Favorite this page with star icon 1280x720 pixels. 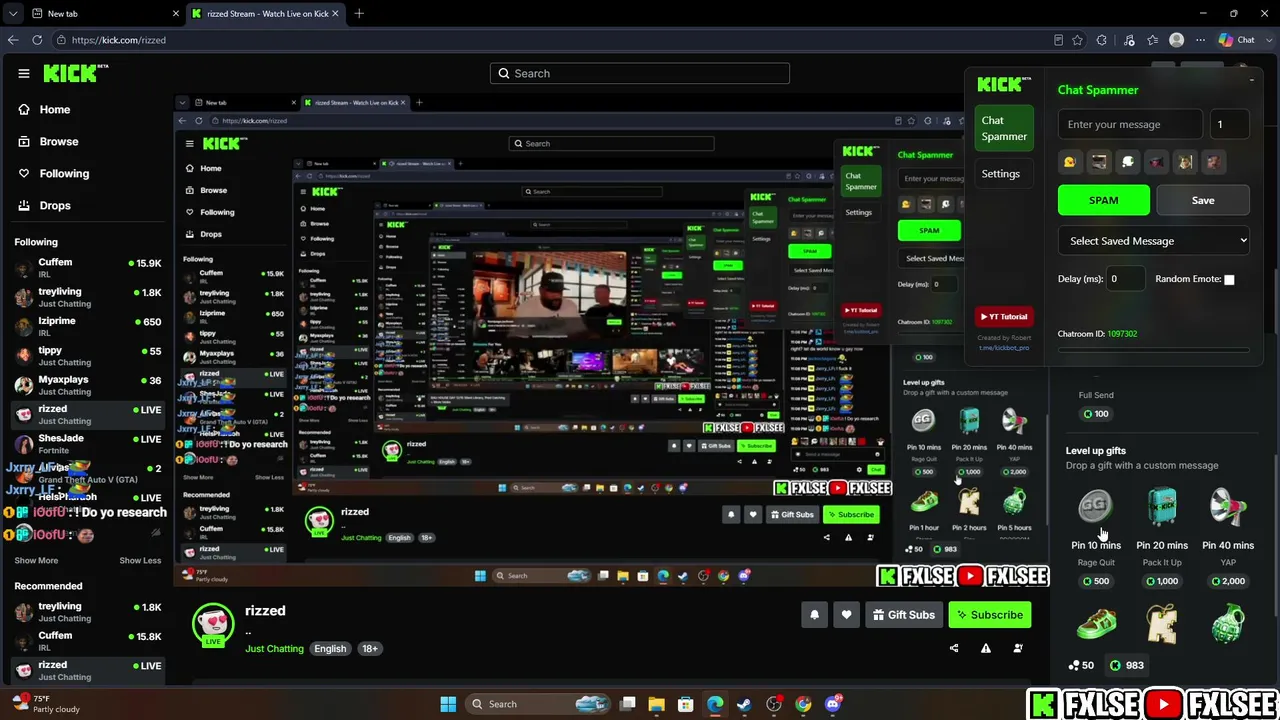pyautogui.click(x=1077, y=40)
